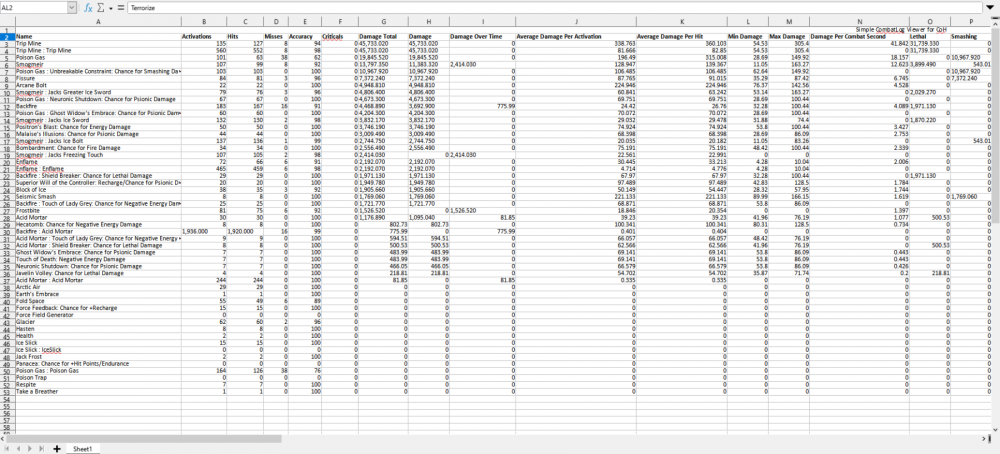Switch to the Sheet1 tab
1000x454 pixels.
(x=82, y=449)
